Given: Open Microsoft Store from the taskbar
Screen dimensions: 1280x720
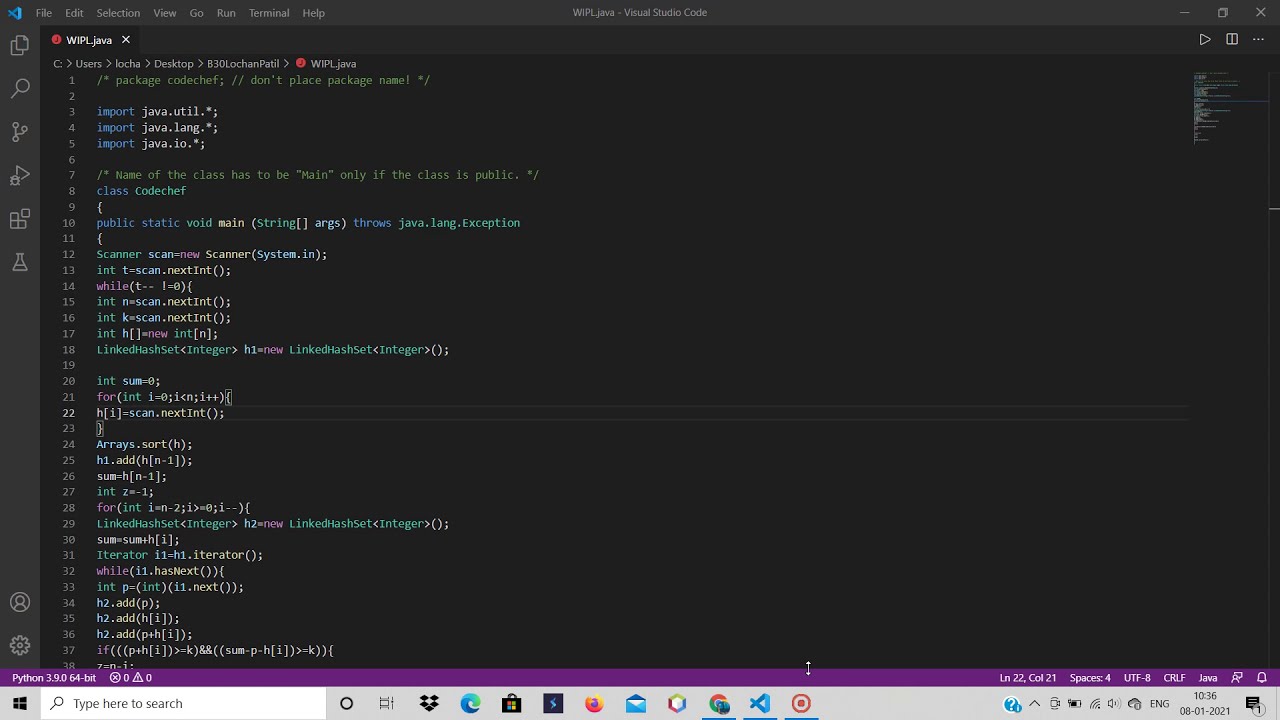Looking at the screenshot, I should pyautogui.click(x=511, y=704).
